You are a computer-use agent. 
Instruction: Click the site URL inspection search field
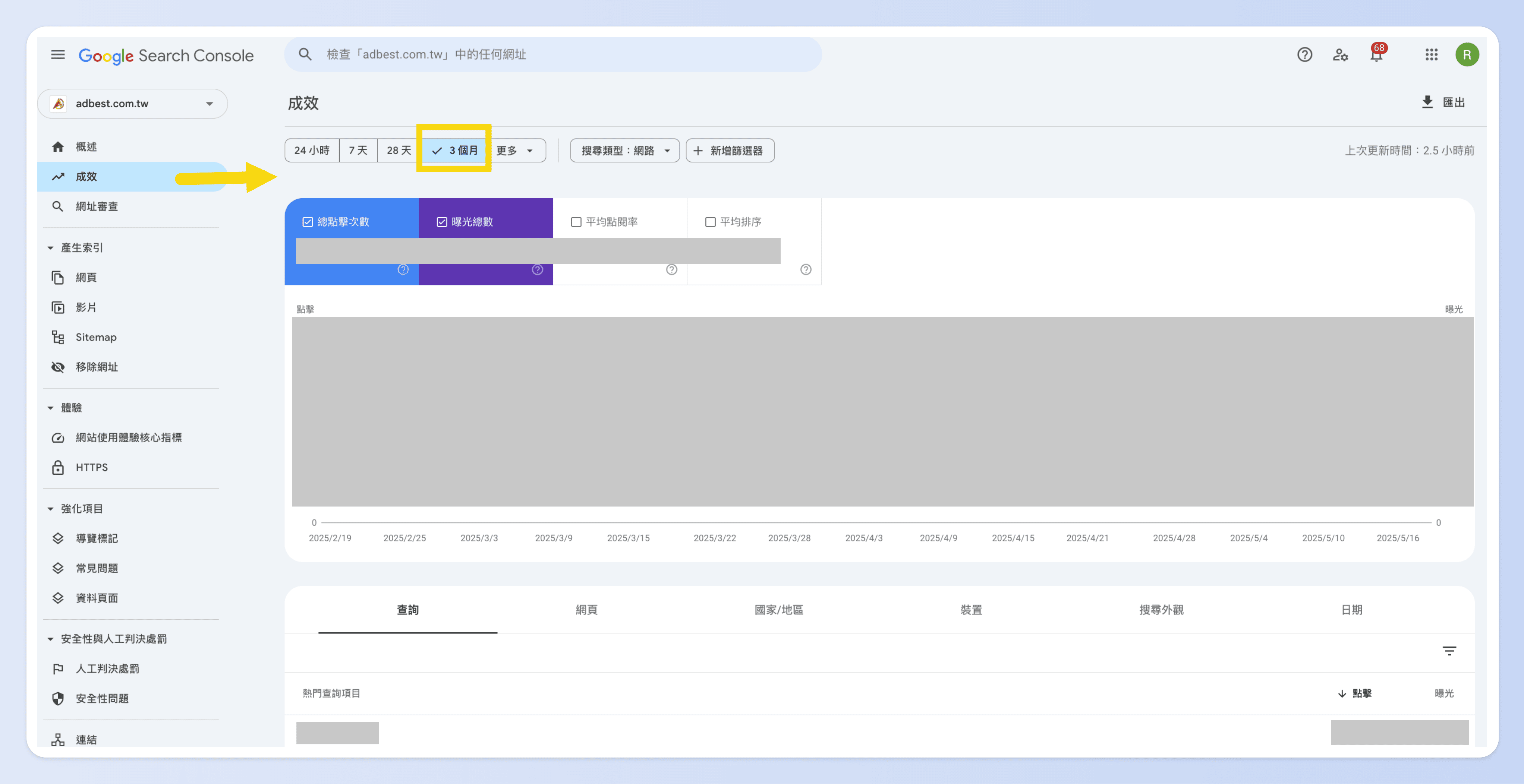[x=550, y=54]
